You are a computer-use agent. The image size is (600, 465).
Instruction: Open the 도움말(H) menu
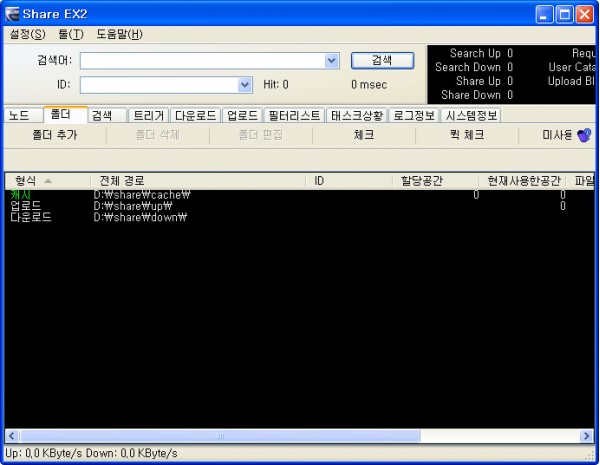click(119, 34)
